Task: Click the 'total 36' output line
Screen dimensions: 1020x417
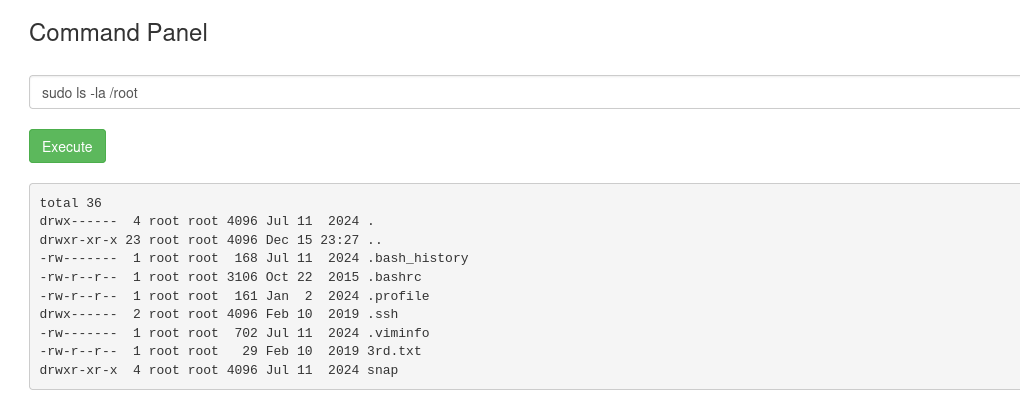Action: click(71, 203)
